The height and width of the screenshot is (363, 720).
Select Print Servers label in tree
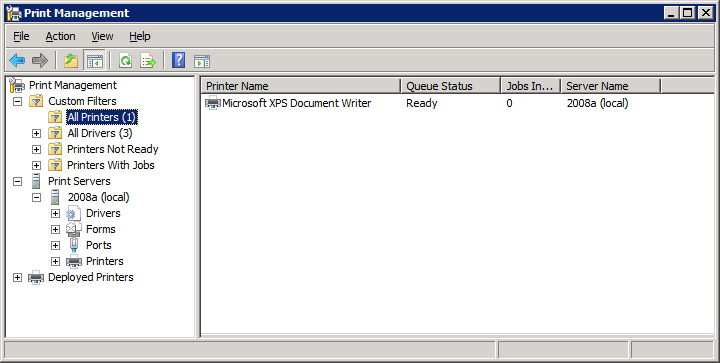[79, 181]
